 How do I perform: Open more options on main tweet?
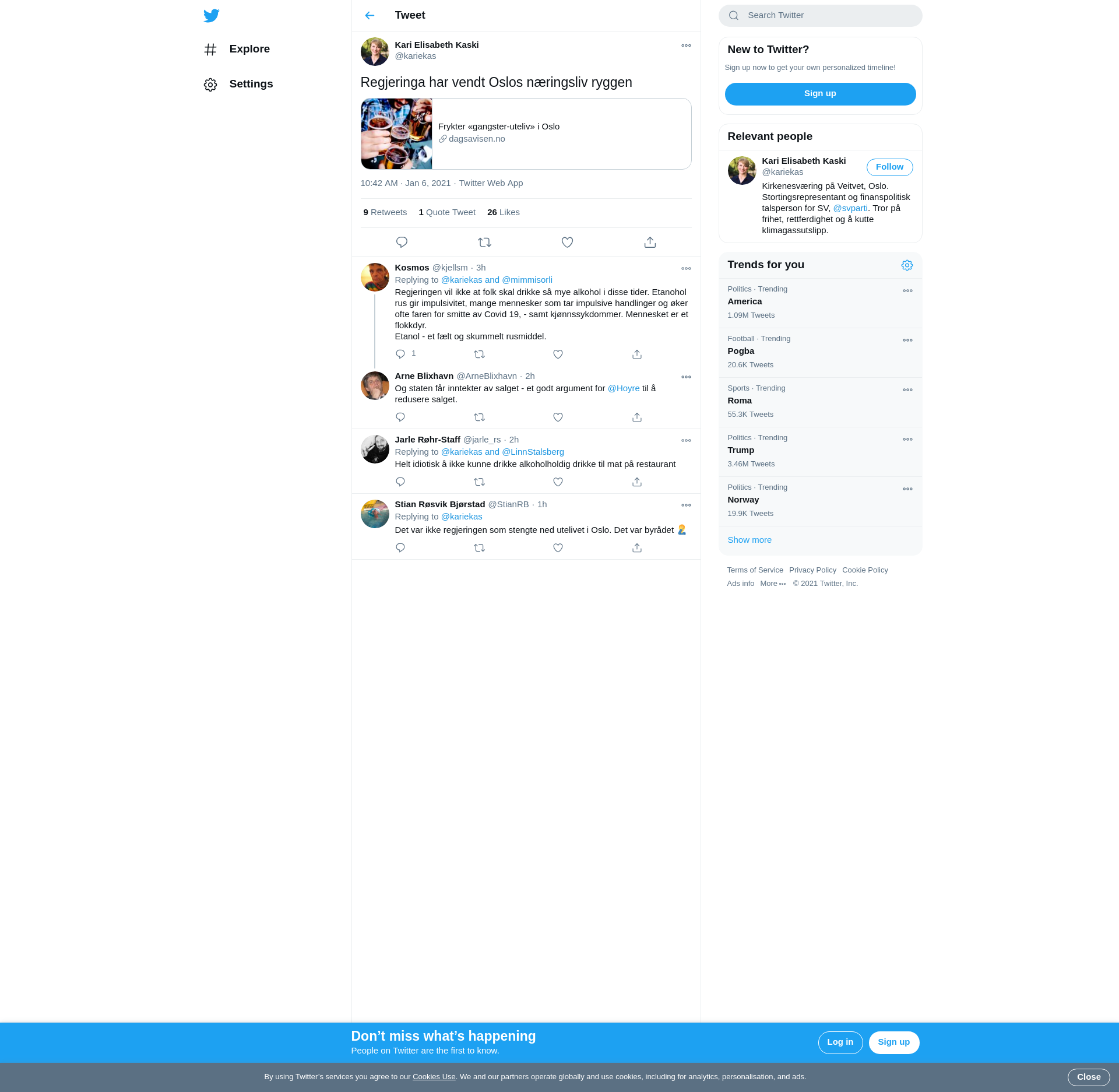686,45
